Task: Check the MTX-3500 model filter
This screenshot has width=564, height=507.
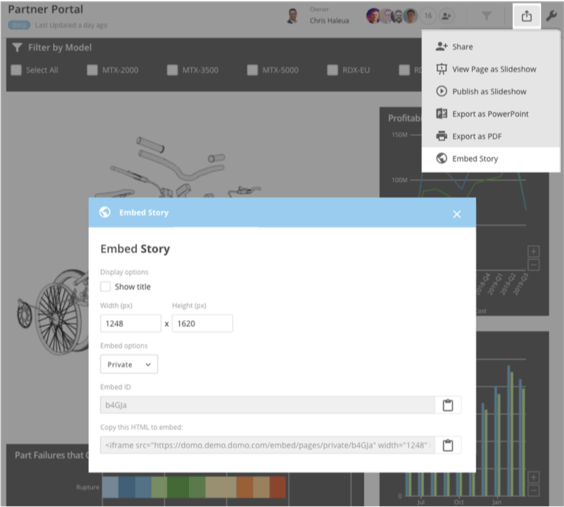Action: (172, 70)
